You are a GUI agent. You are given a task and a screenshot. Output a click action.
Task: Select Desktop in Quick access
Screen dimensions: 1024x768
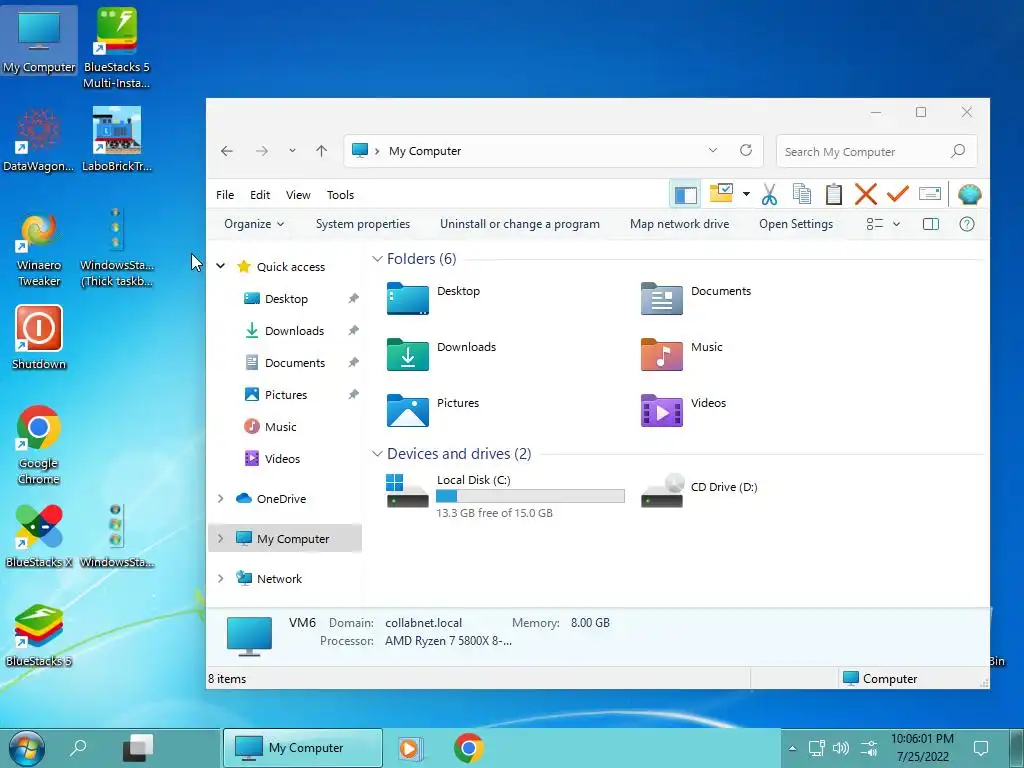point(285,298)
